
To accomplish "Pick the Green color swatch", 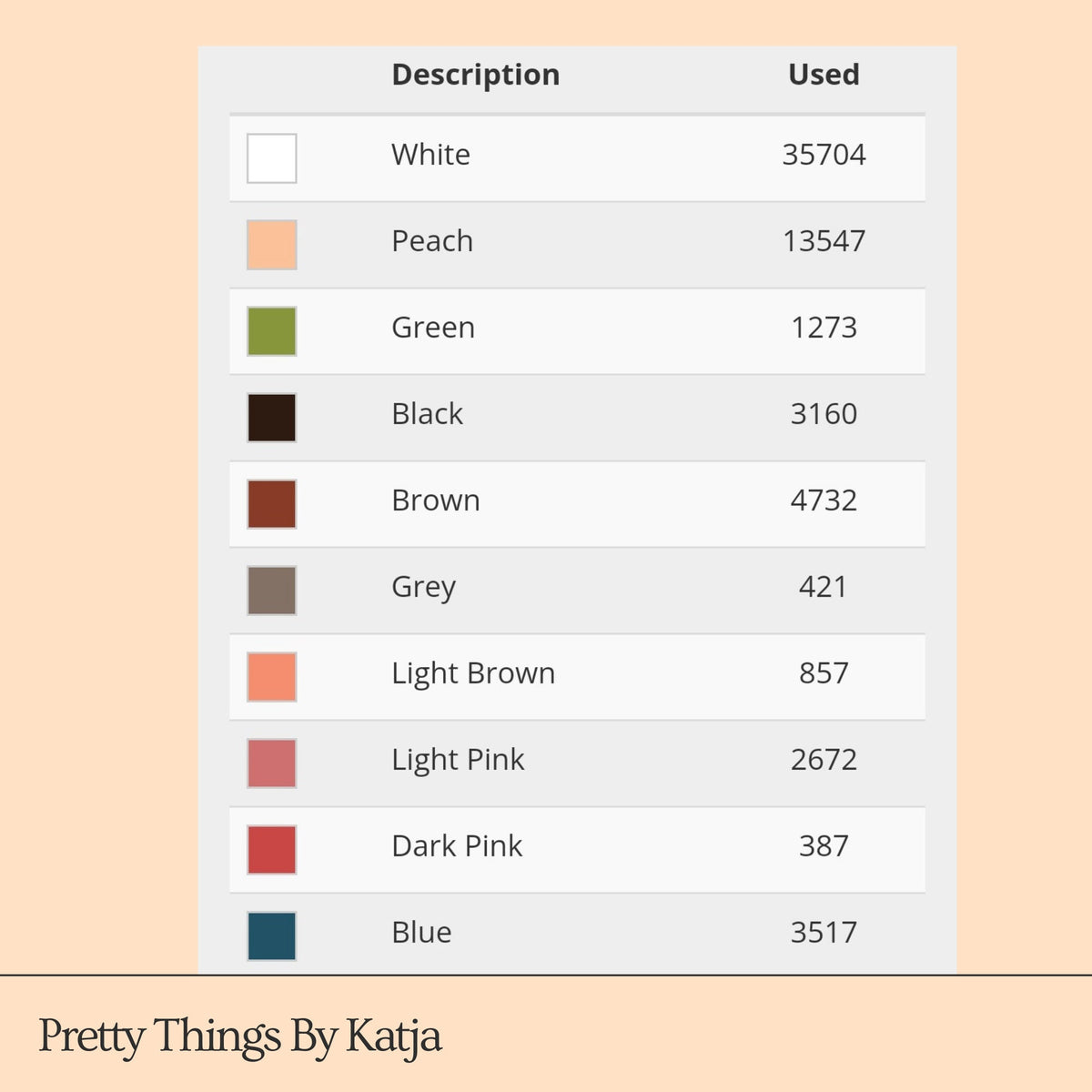I will click(x=272, y=331).
